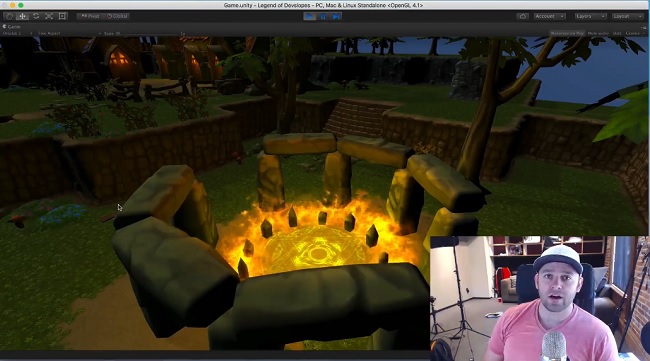Image resolution: width=650 pixels, height=361 pixels.
Task: Click the Play button
Action: pos(309,16)
